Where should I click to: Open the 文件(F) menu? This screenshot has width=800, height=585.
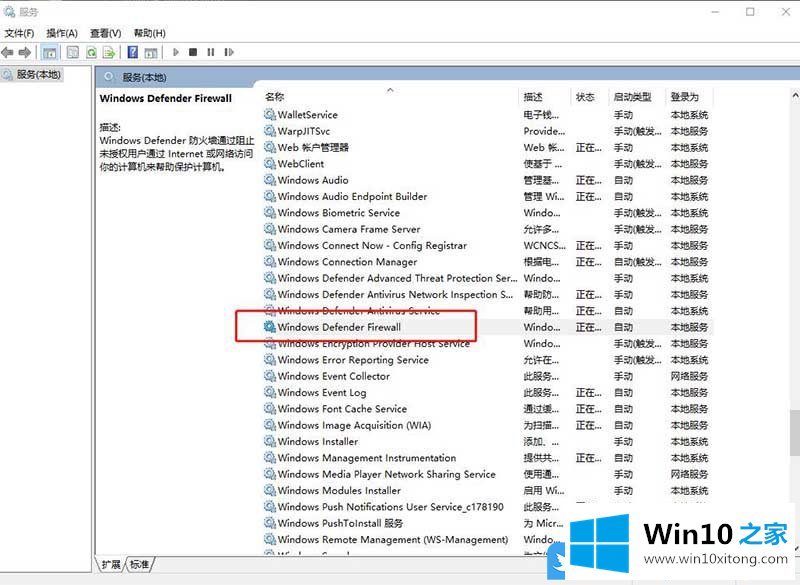pos(19,33)
